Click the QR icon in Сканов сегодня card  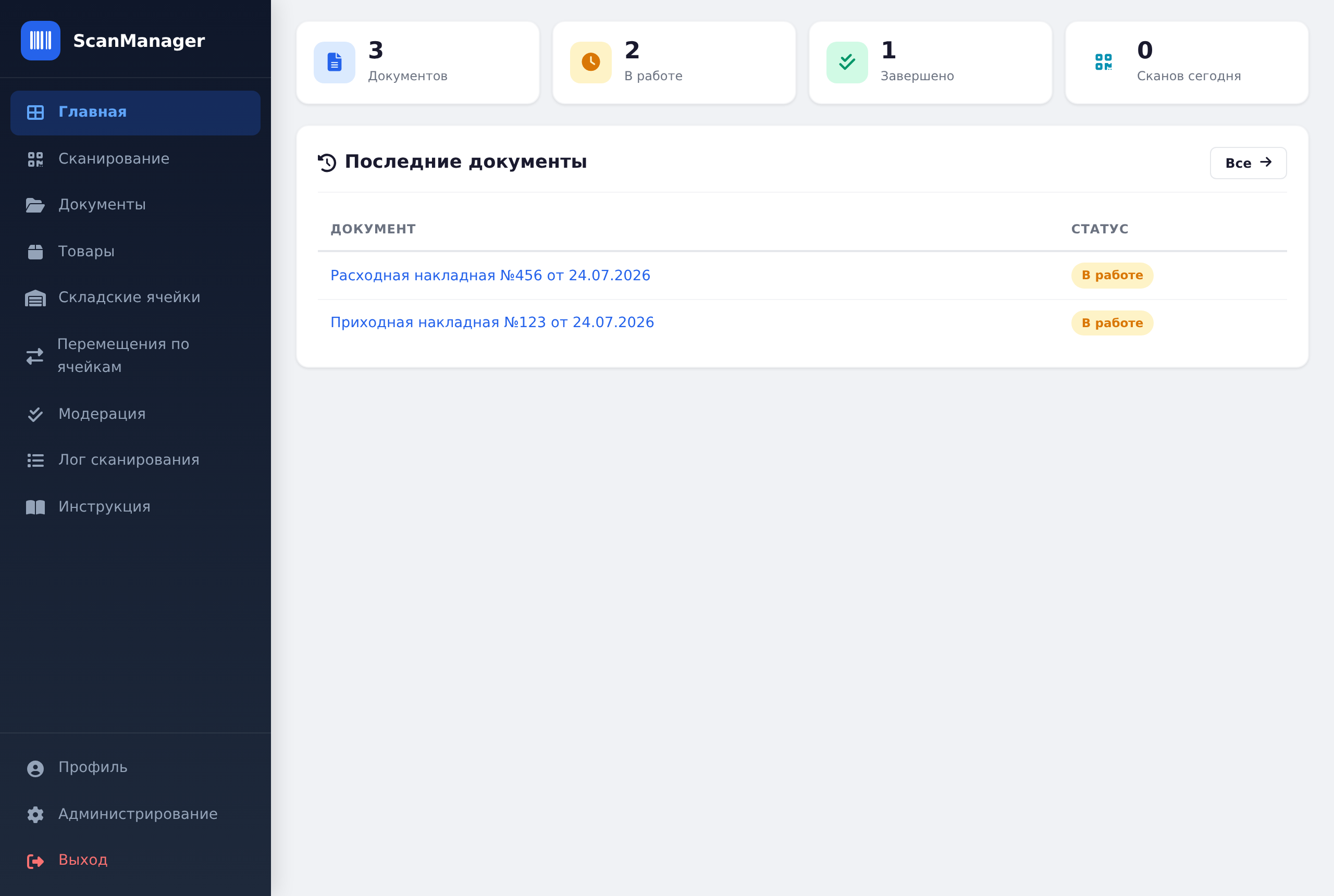pos(1103,63)
